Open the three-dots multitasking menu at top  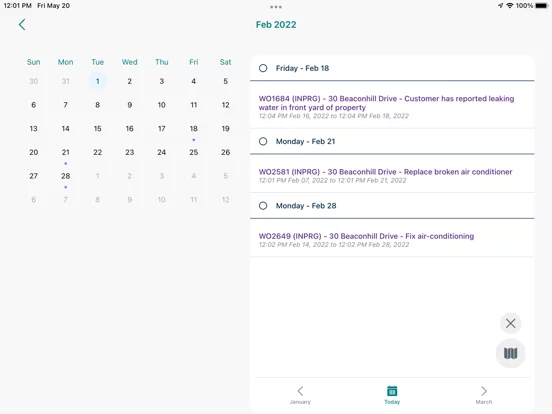(x=276, y=7)
